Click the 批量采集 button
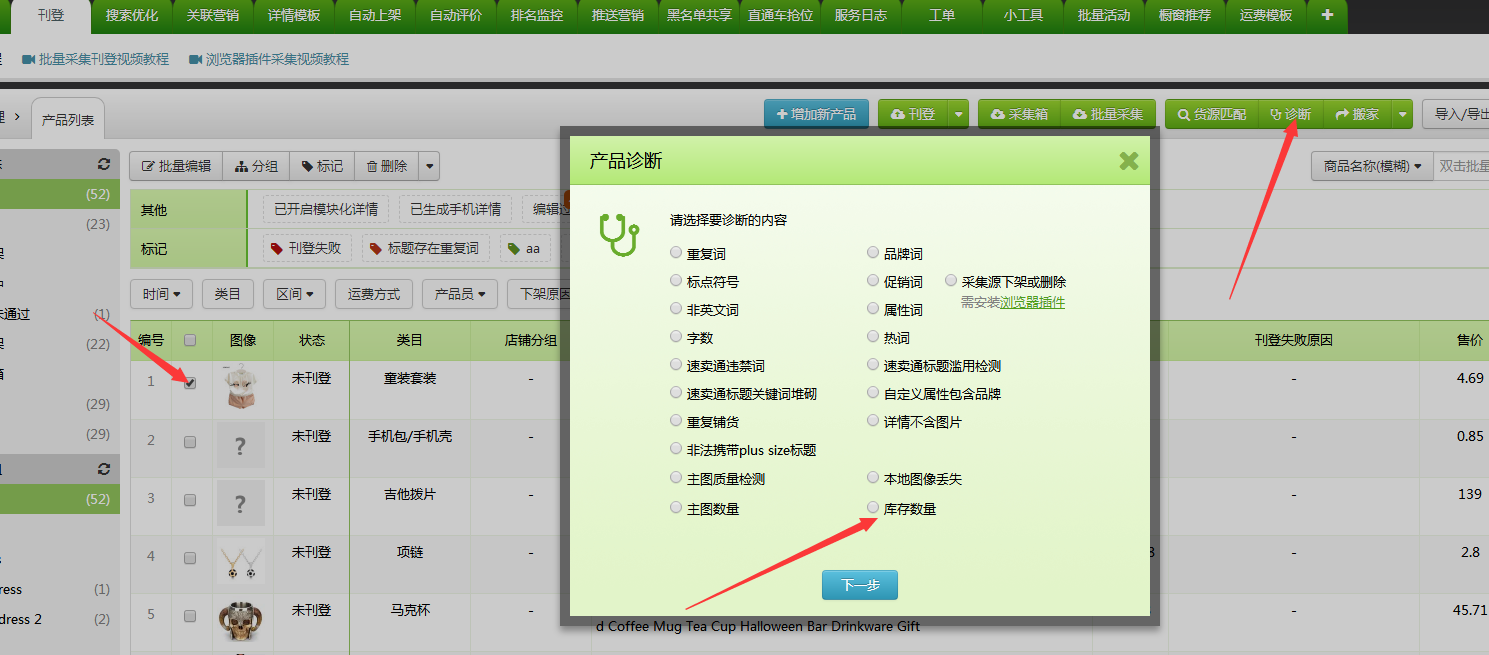1489x655 pixels. [x=1108, y=114]
